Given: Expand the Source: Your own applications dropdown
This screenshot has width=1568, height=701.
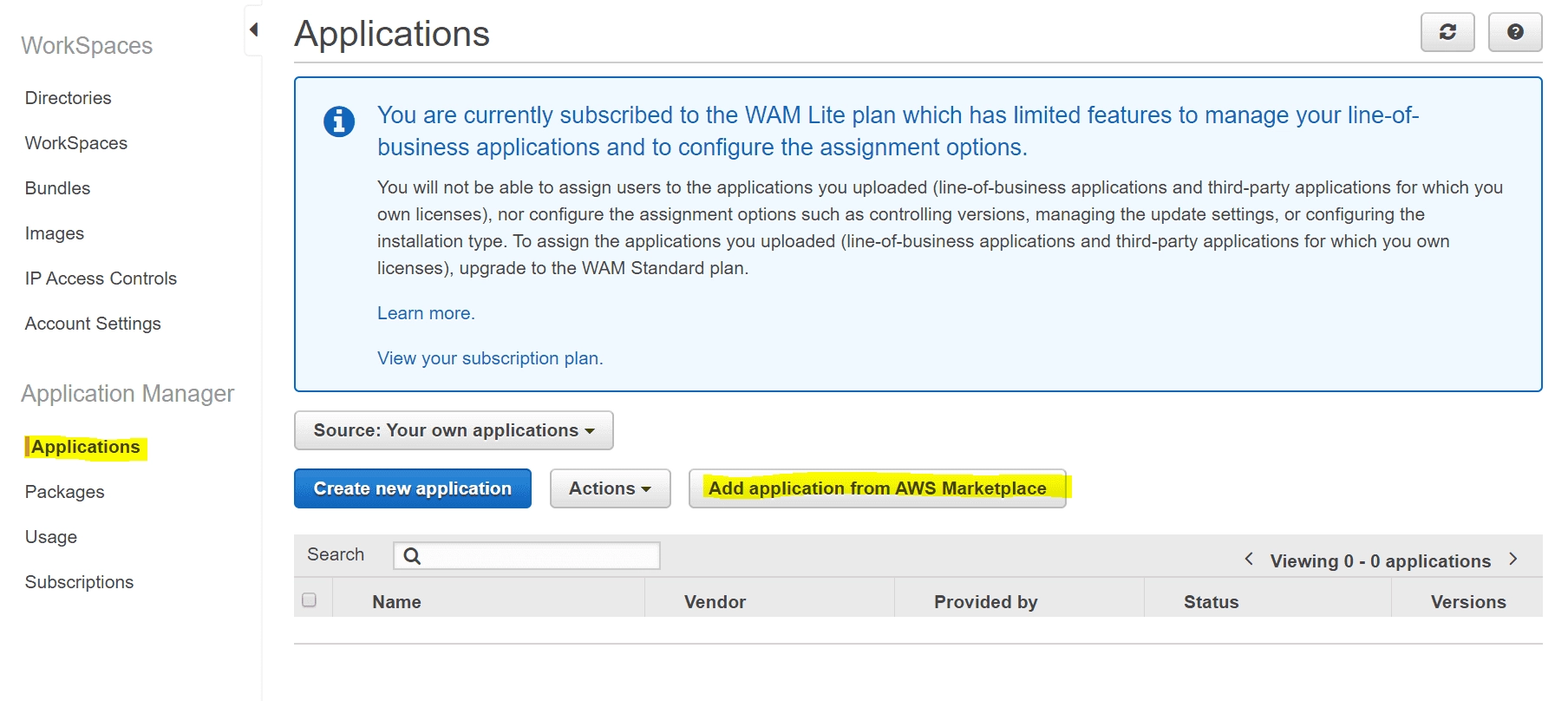Looking at the screenshot, I should [454, 430].
